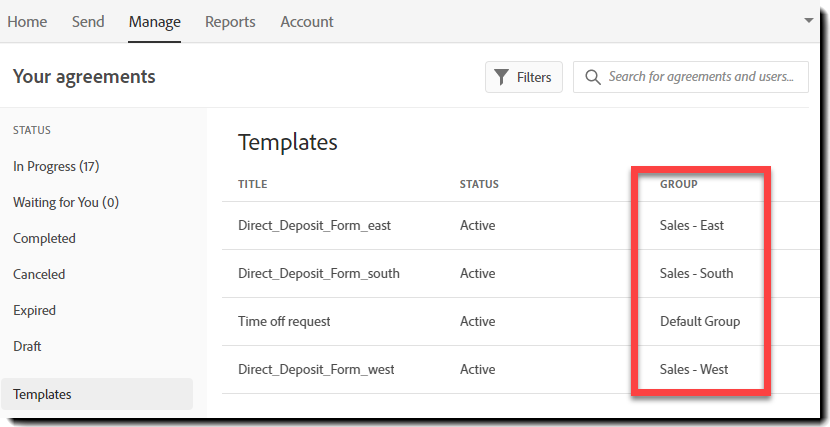Image resolution: width=830 pixels, height=427 pixels.
Task: Sort templates by Title column header
Action: click(x=252, y=184)
